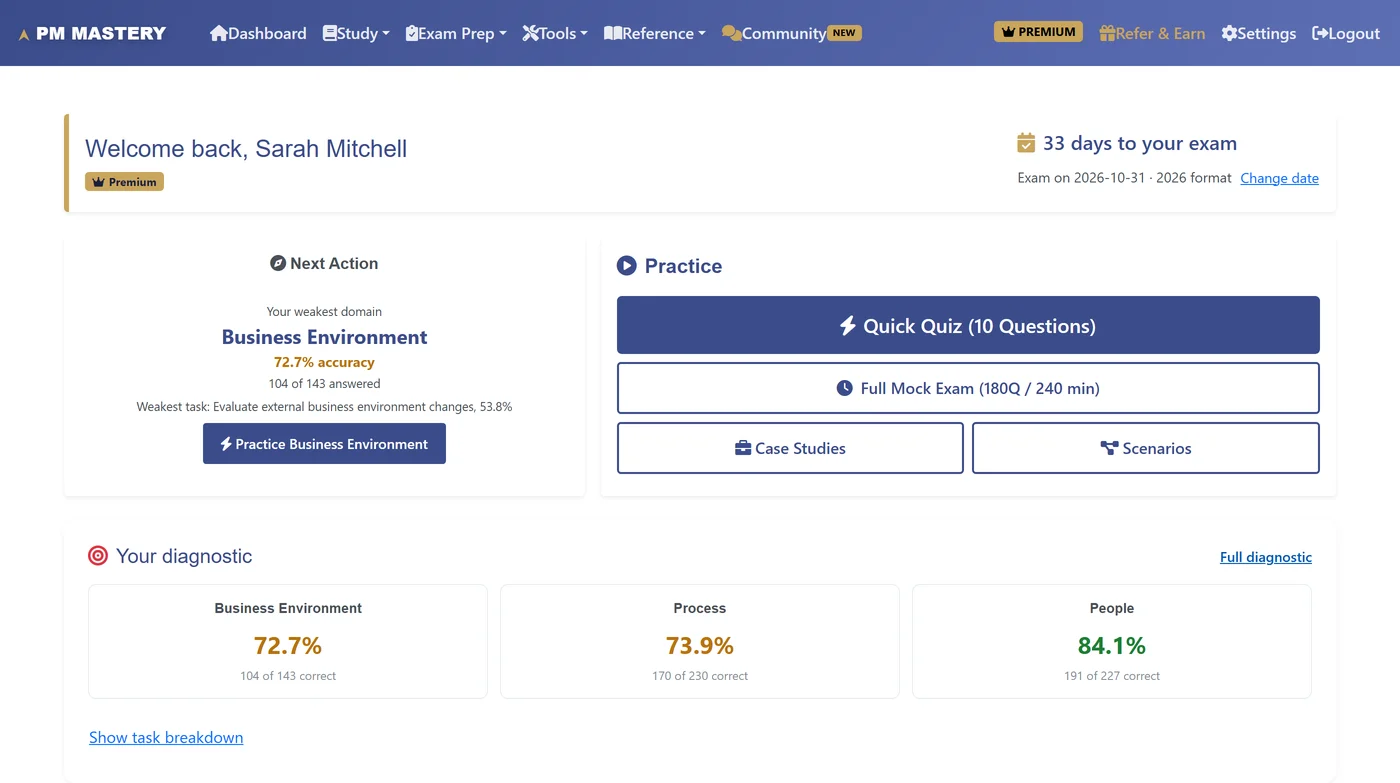Launch the Full Mock Exam button
1400x783 pixels.
coord(968,388)
